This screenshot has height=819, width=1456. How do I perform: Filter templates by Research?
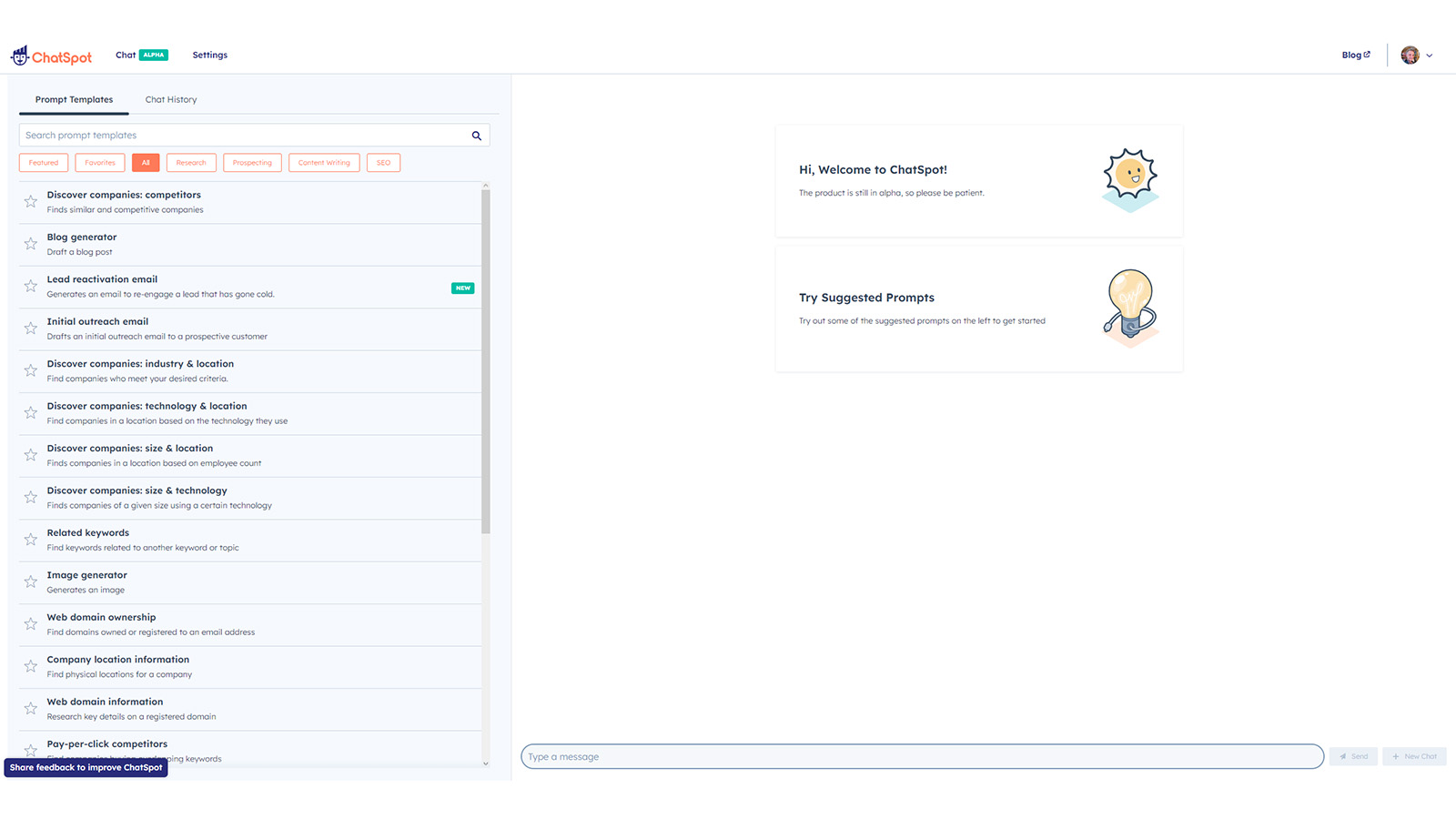[191, 163]
